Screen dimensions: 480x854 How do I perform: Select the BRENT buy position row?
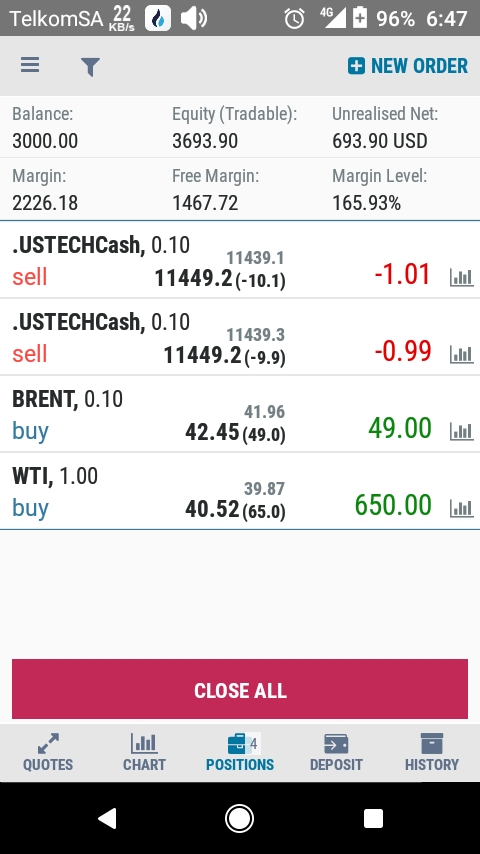tap(240, 414)
